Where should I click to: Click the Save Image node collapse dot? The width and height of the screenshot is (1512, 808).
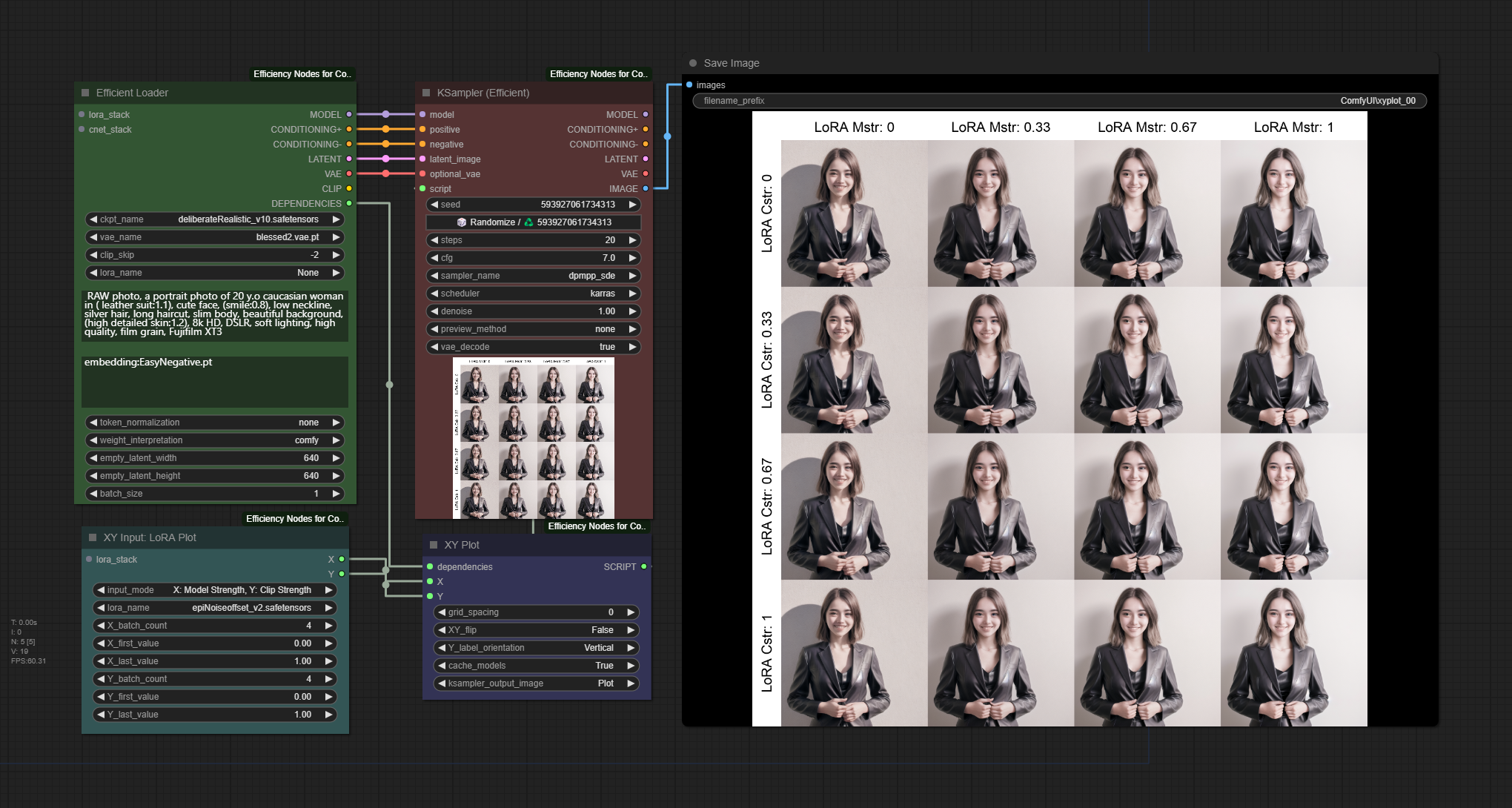click(693, 63)
